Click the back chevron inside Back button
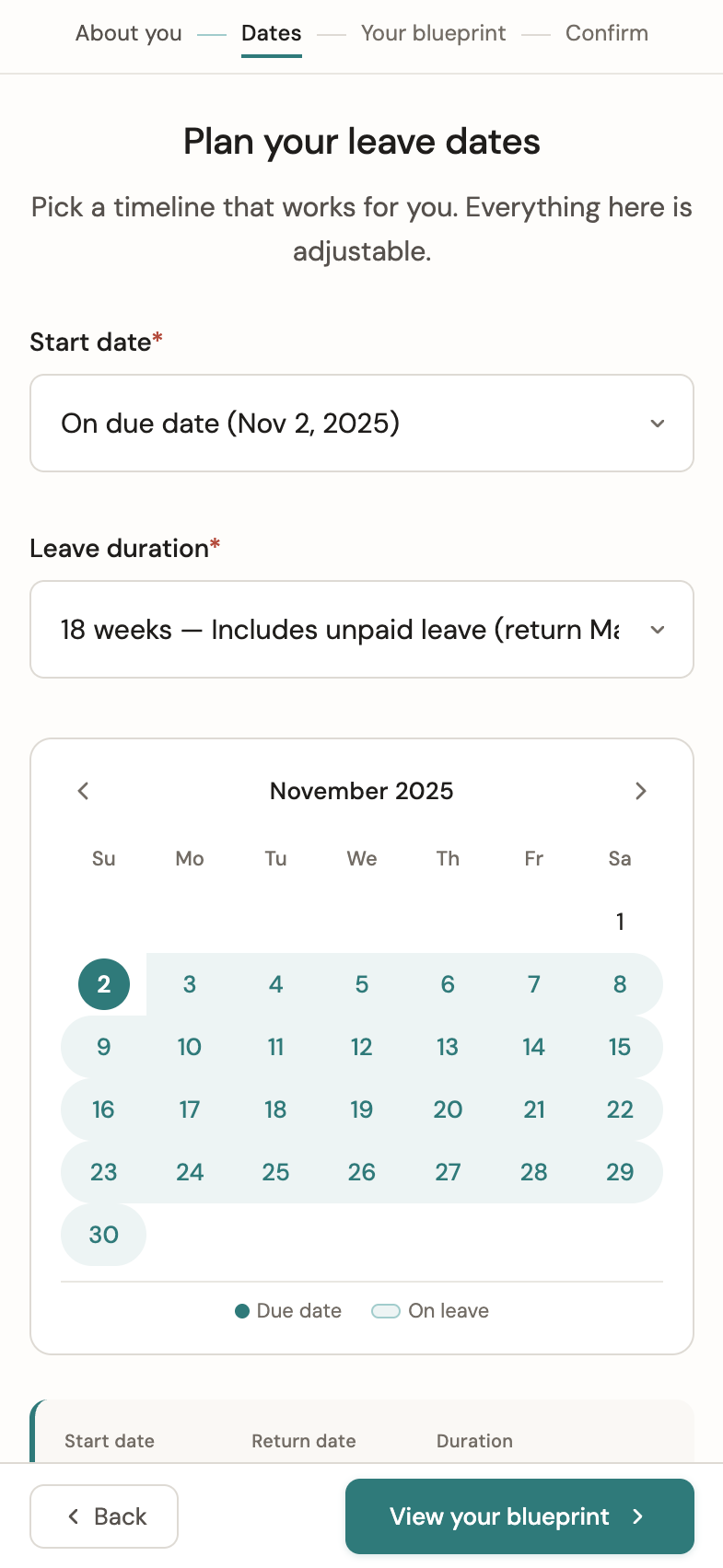The height and width of the screenshot is (1568, 723). [73, 1516]
